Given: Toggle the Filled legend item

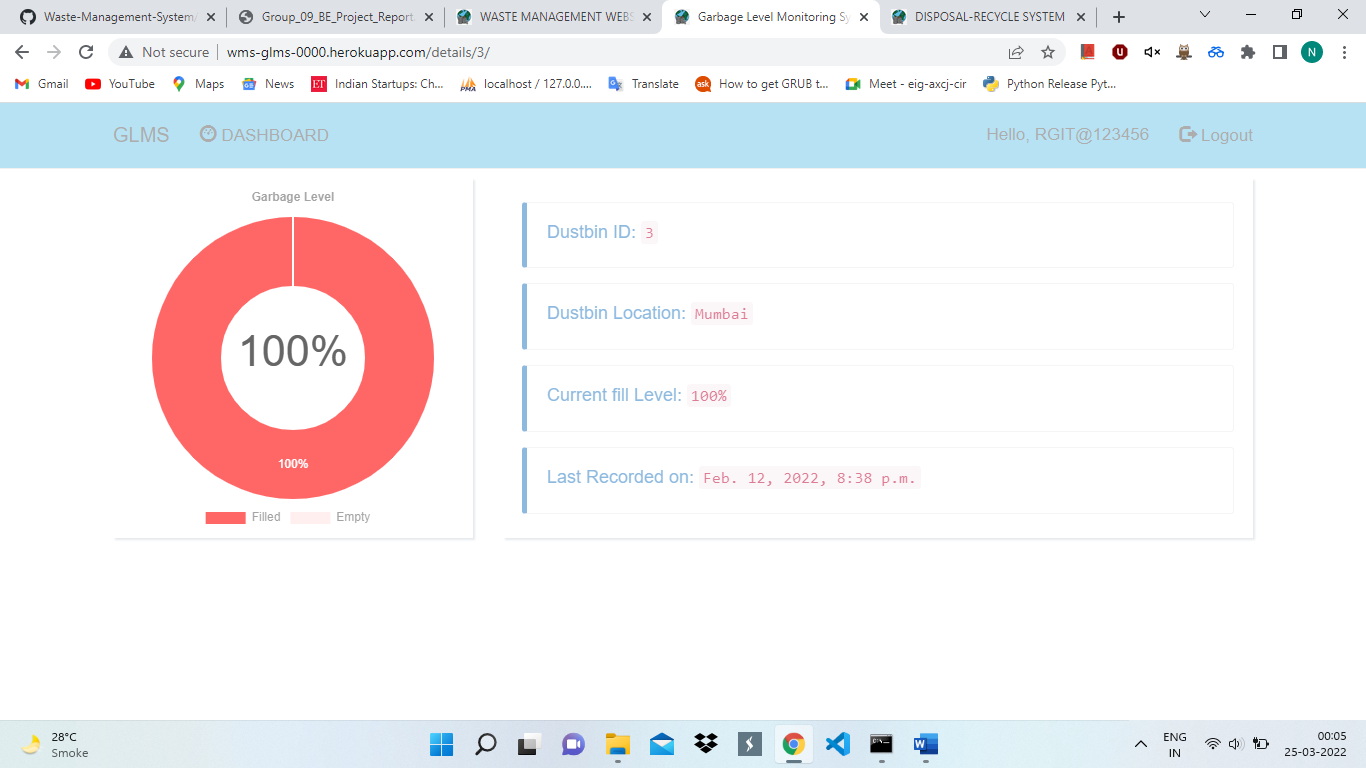Looking at the screenshot, I should point(243,517).
